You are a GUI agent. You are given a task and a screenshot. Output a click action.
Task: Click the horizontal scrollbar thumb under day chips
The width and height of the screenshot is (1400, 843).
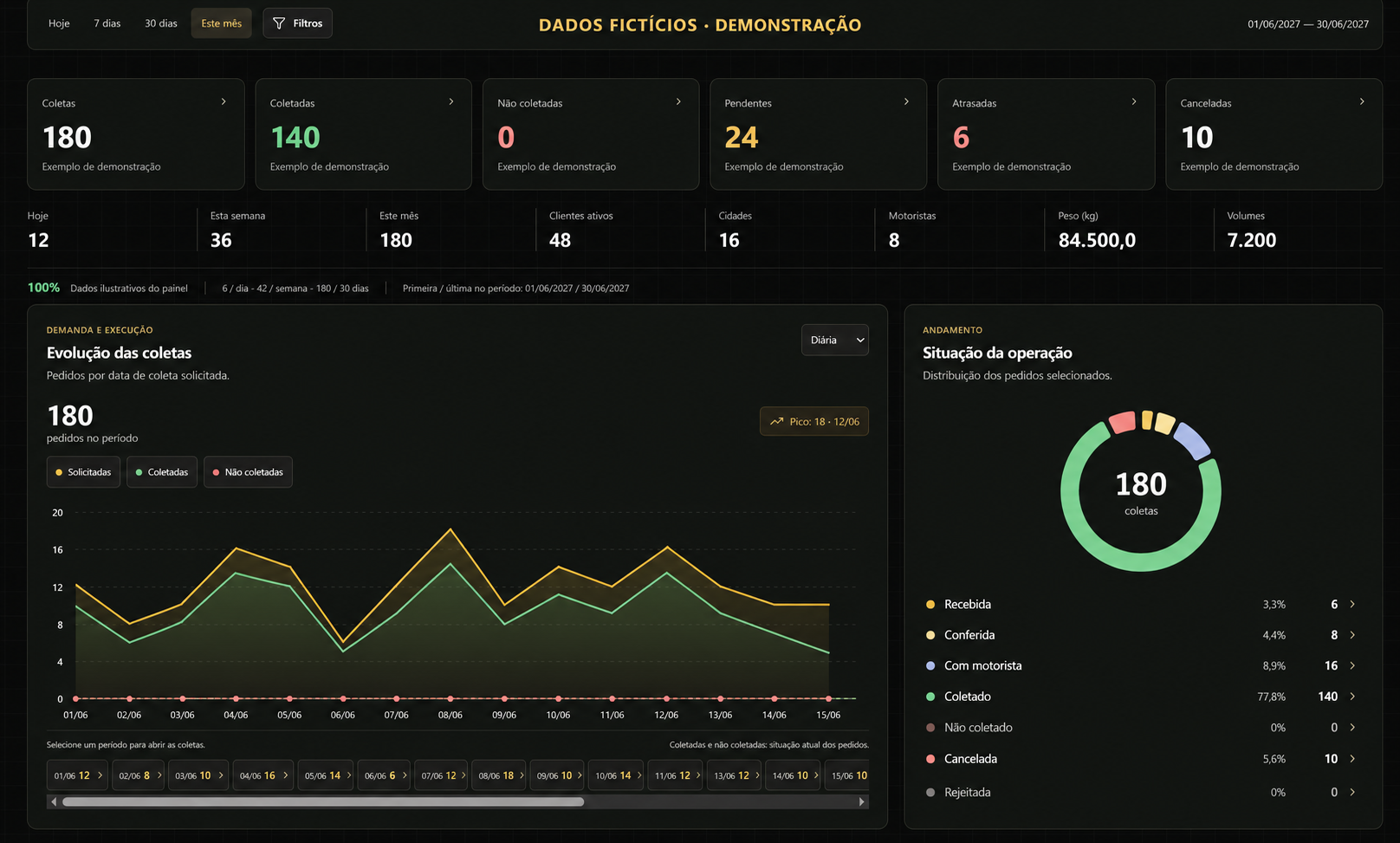click(323, 801)
